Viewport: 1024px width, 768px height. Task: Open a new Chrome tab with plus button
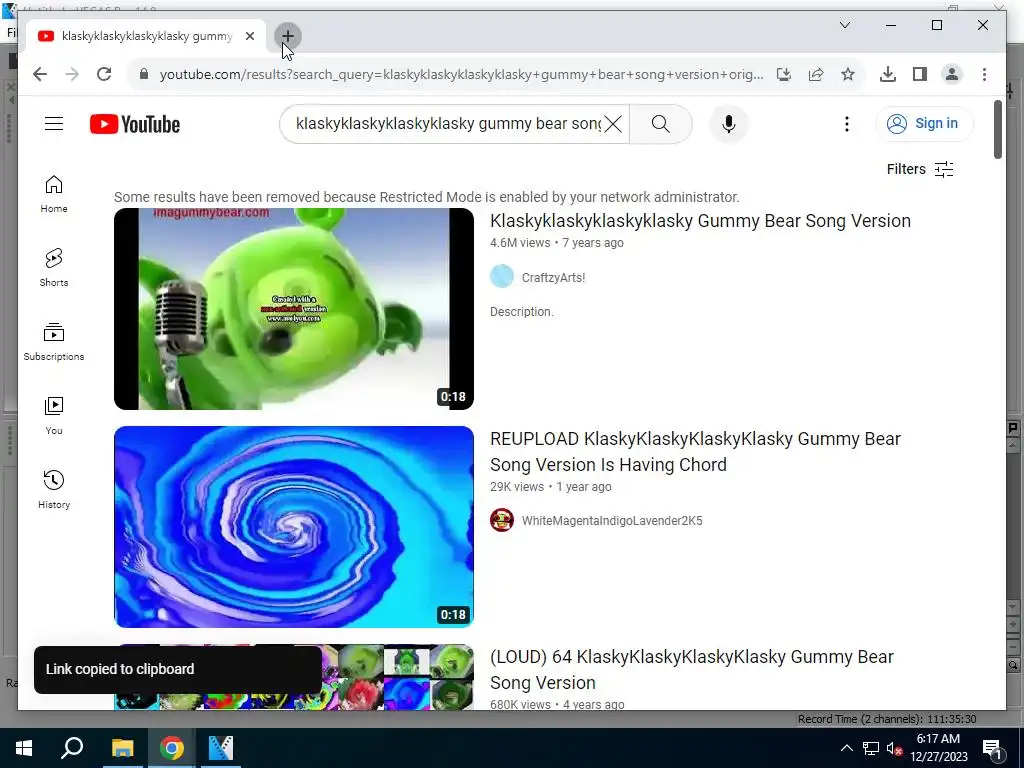[287, 37]
